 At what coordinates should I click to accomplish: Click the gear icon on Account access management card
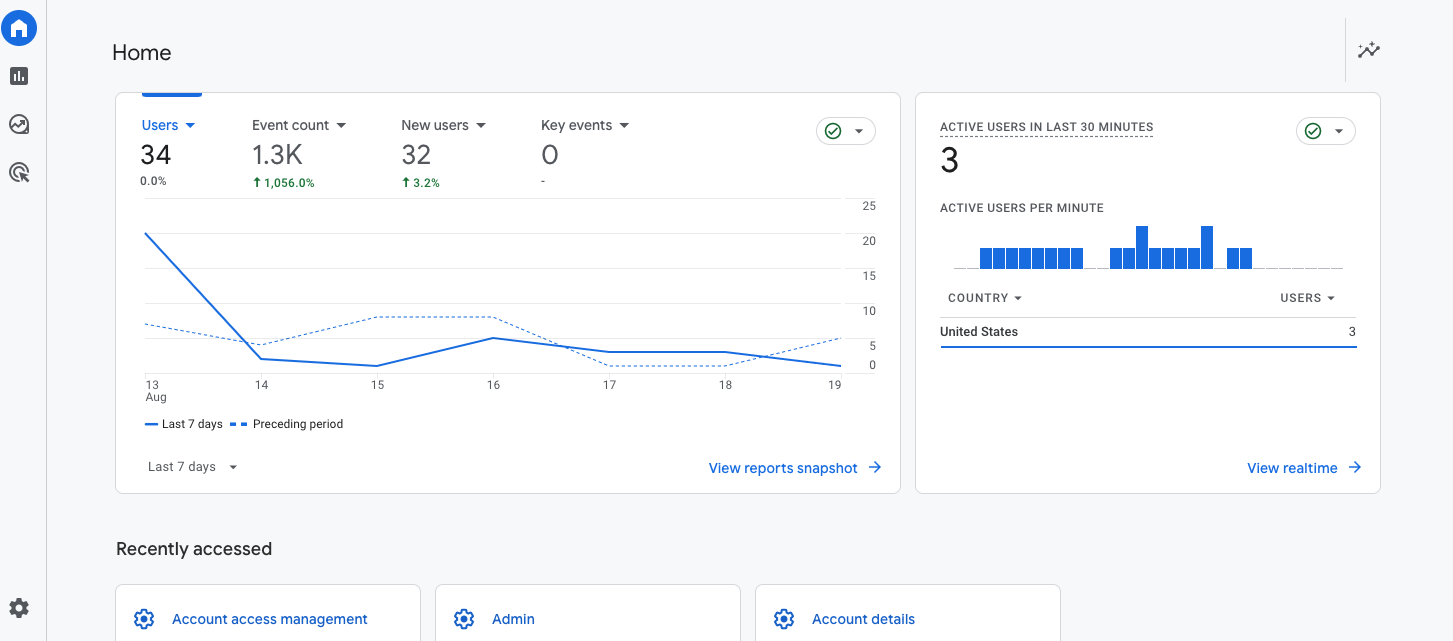(x=144, y=619)
